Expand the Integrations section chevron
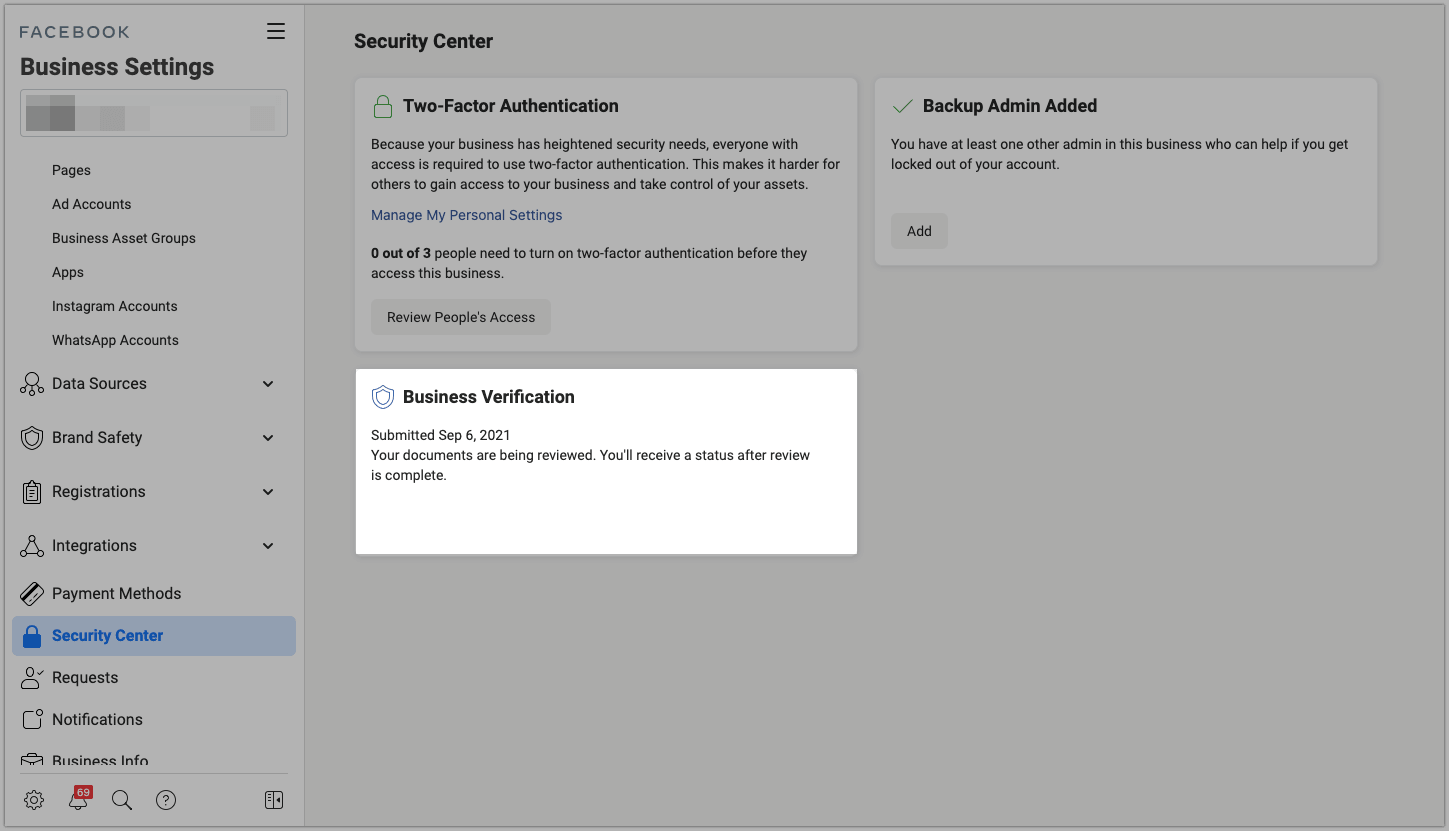The width and height of the screenshot is (1449, 831). click(x=267, y=546)
